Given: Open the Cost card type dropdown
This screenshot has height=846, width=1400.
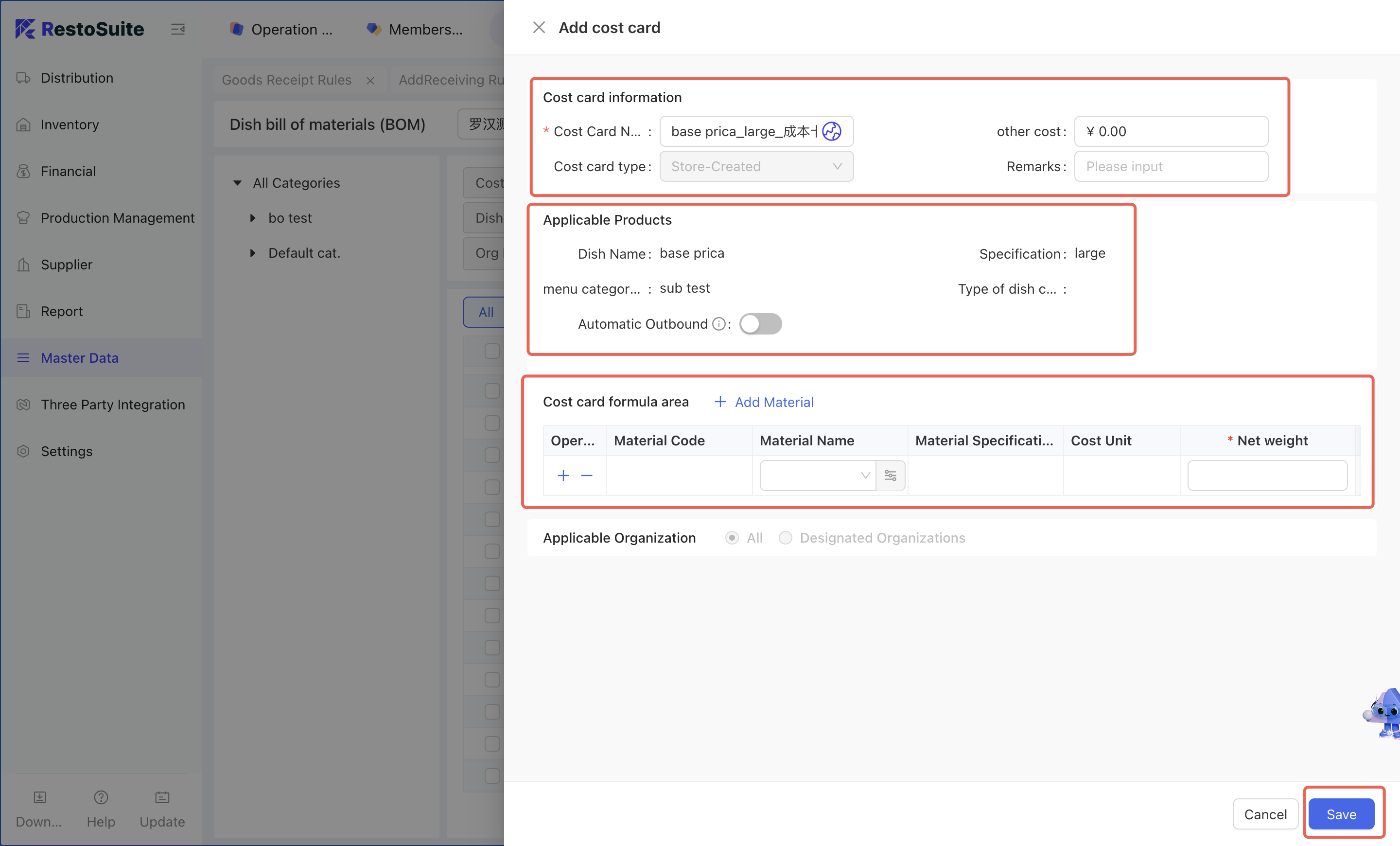Looking at the screenshot, I should coord(756,166).
